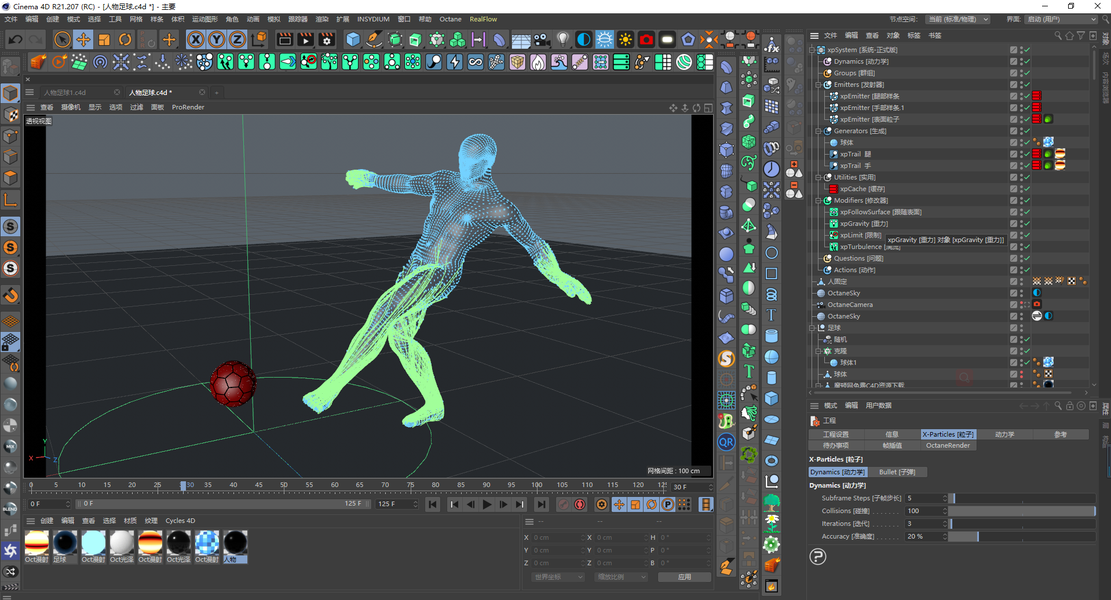Image resolution: width=1111 pixels, height=600 pixels.
Task: Select the Live Selection tool
Action: point(62,40)
